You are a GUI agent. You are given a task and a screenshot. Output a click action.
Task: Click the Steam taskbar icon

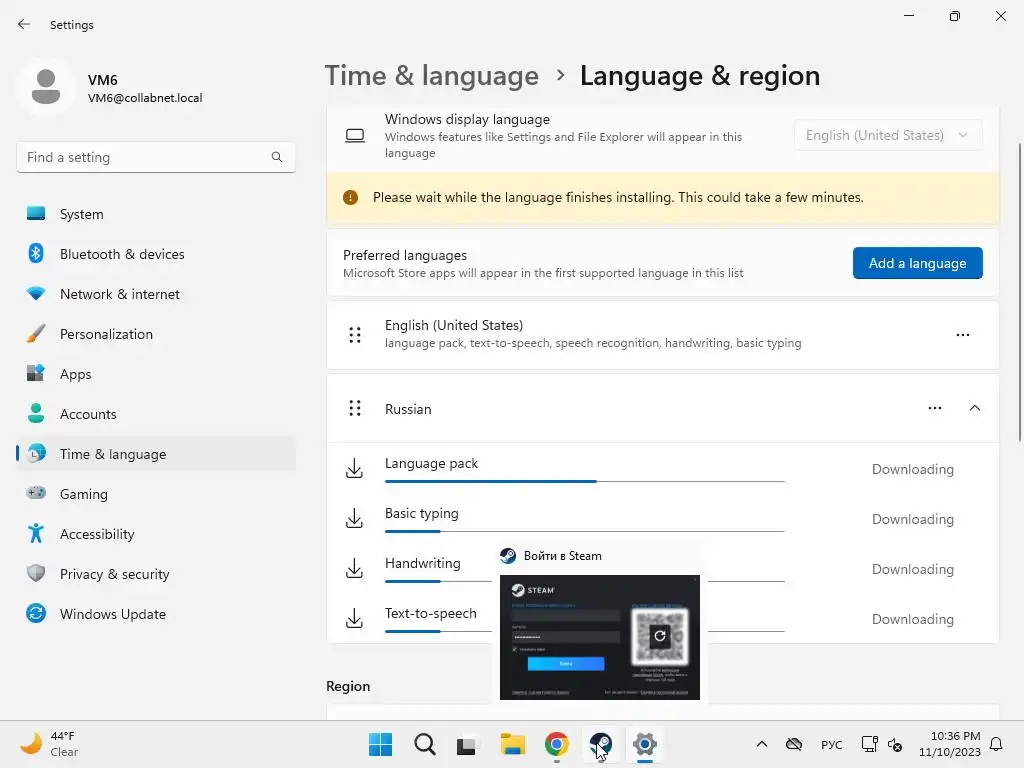[x=601, y=744]
